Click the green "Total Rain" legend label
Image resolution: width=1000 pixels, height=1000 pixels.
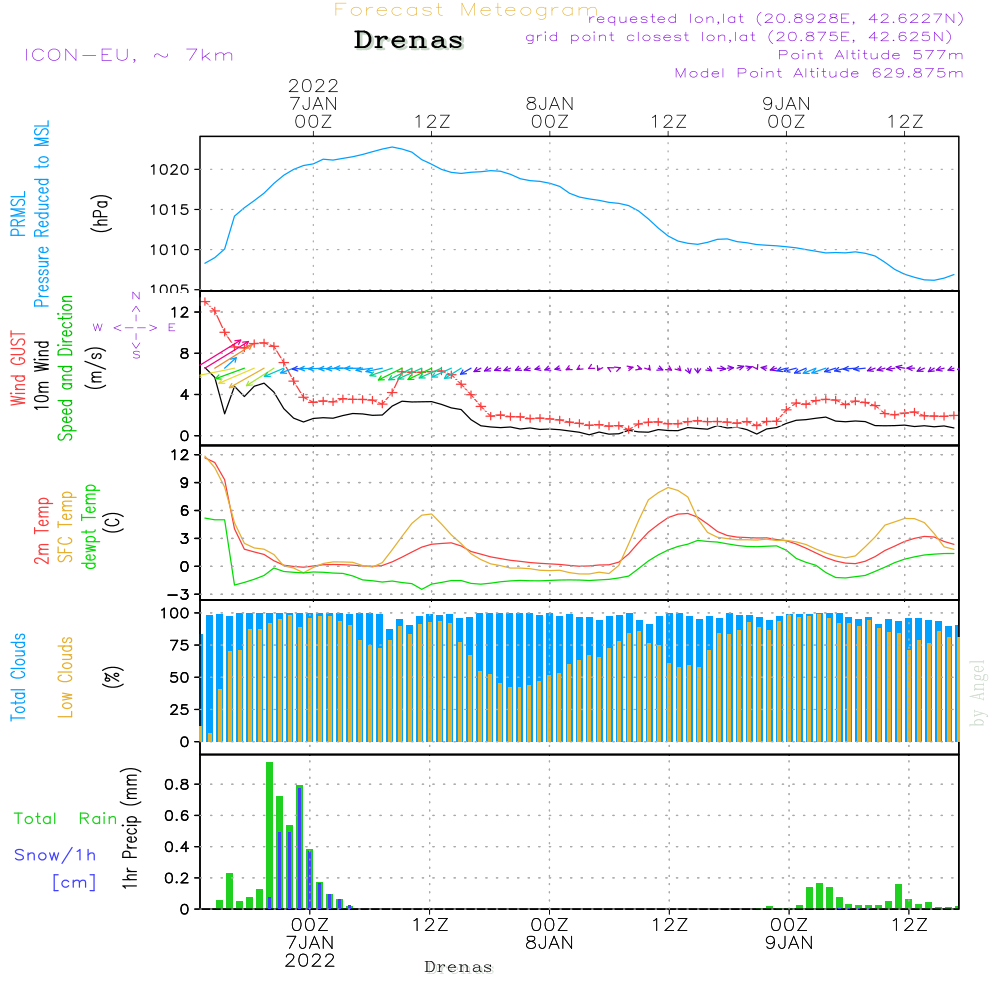(x=66, y=819)
